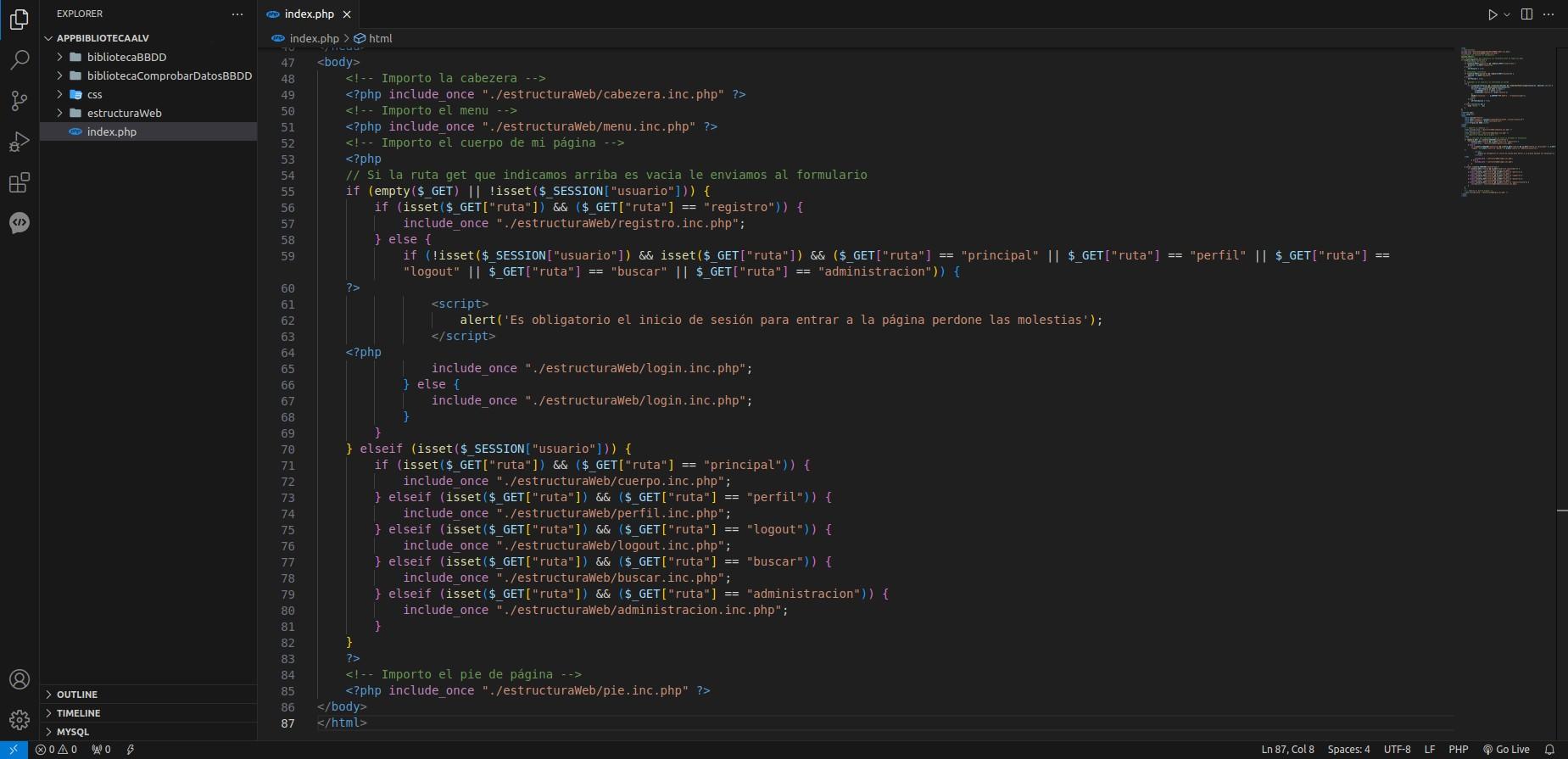Close the index.php editor tab
1568x759 pixels.
[346, 14]
